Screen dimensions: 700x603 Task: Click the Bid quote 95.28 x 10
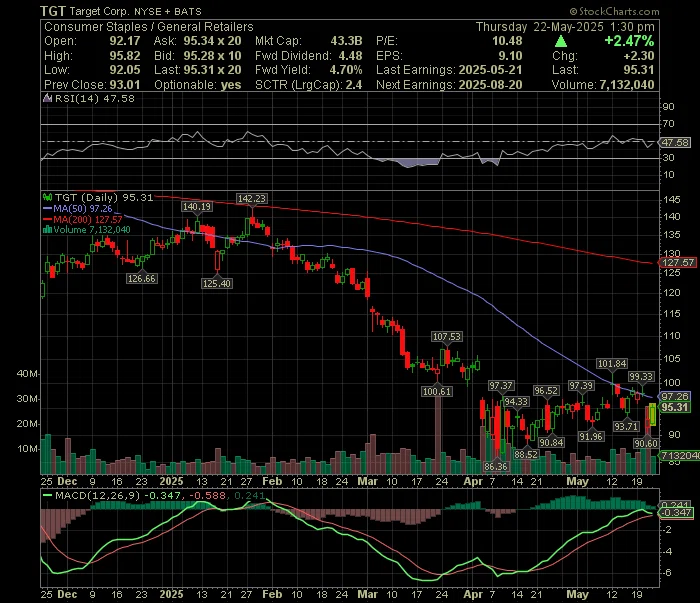212,56
